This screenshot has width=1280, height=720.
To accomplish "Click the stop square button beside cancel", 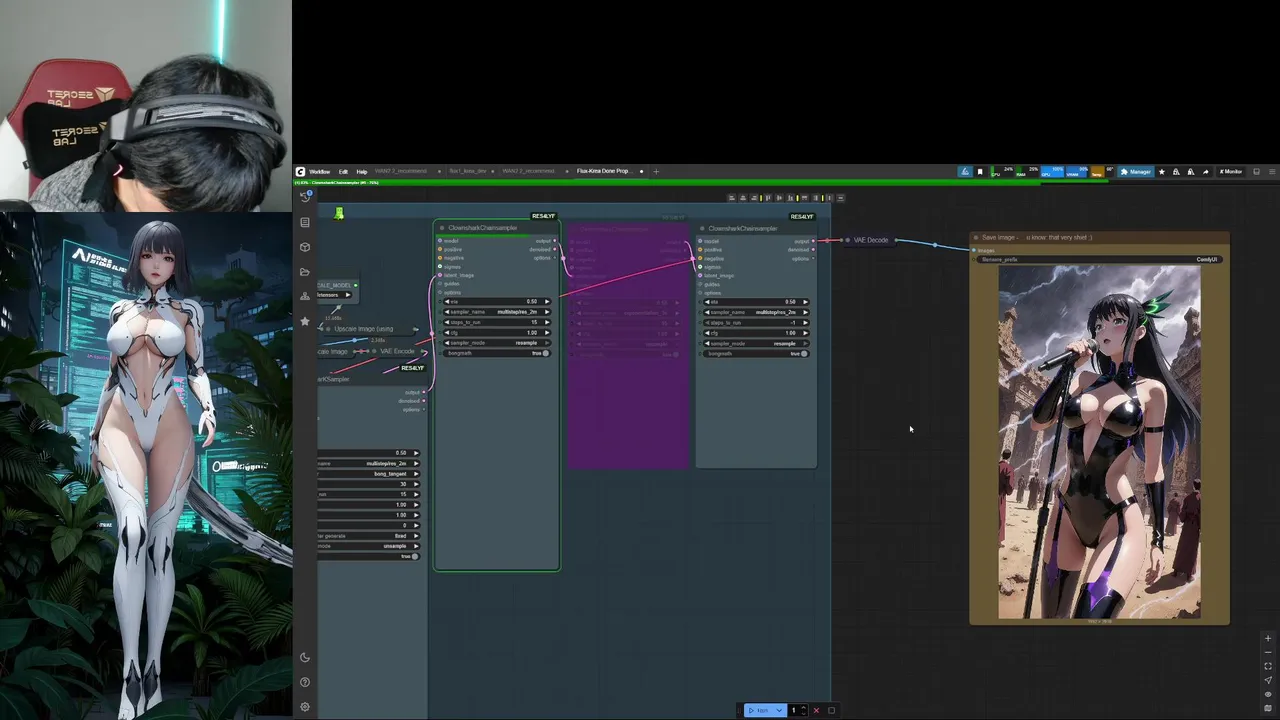I will (x=831, y=710).
